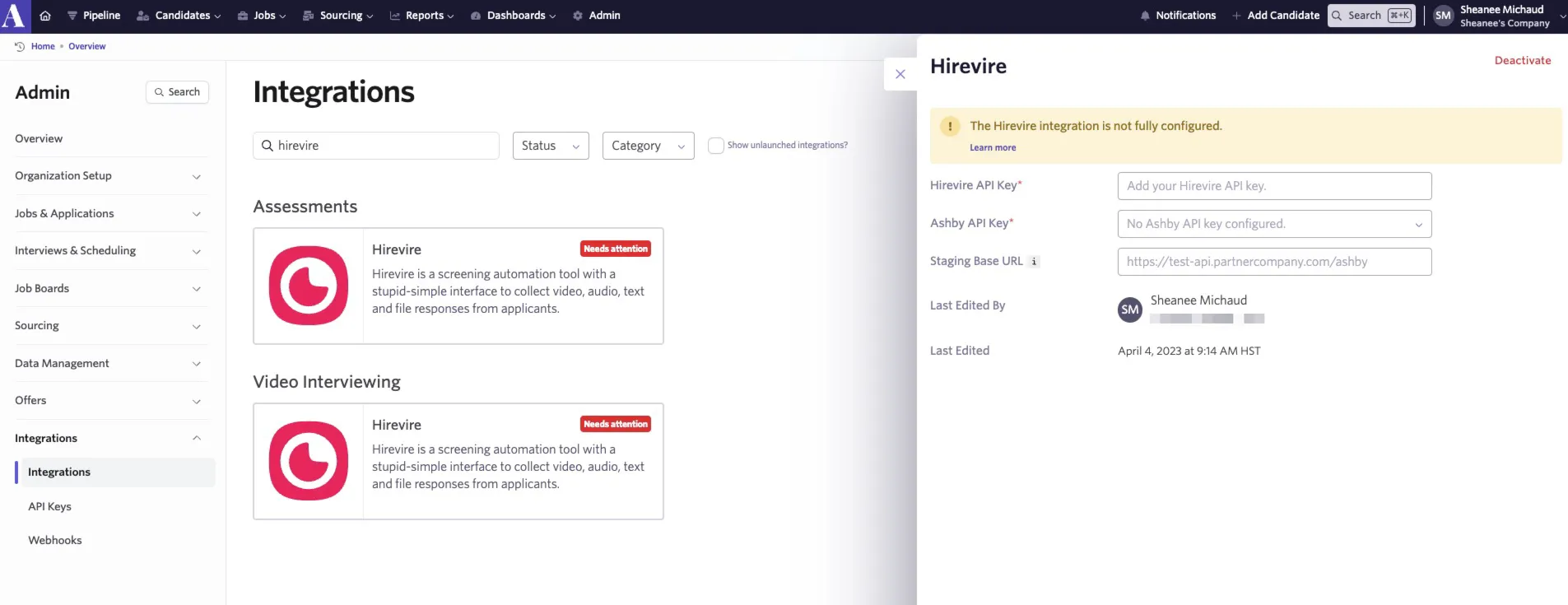This screenshot has height=605, width=1568.
Task: Click the Hirevire logo in Video Interviewing card
Action: tap(309, 461)
